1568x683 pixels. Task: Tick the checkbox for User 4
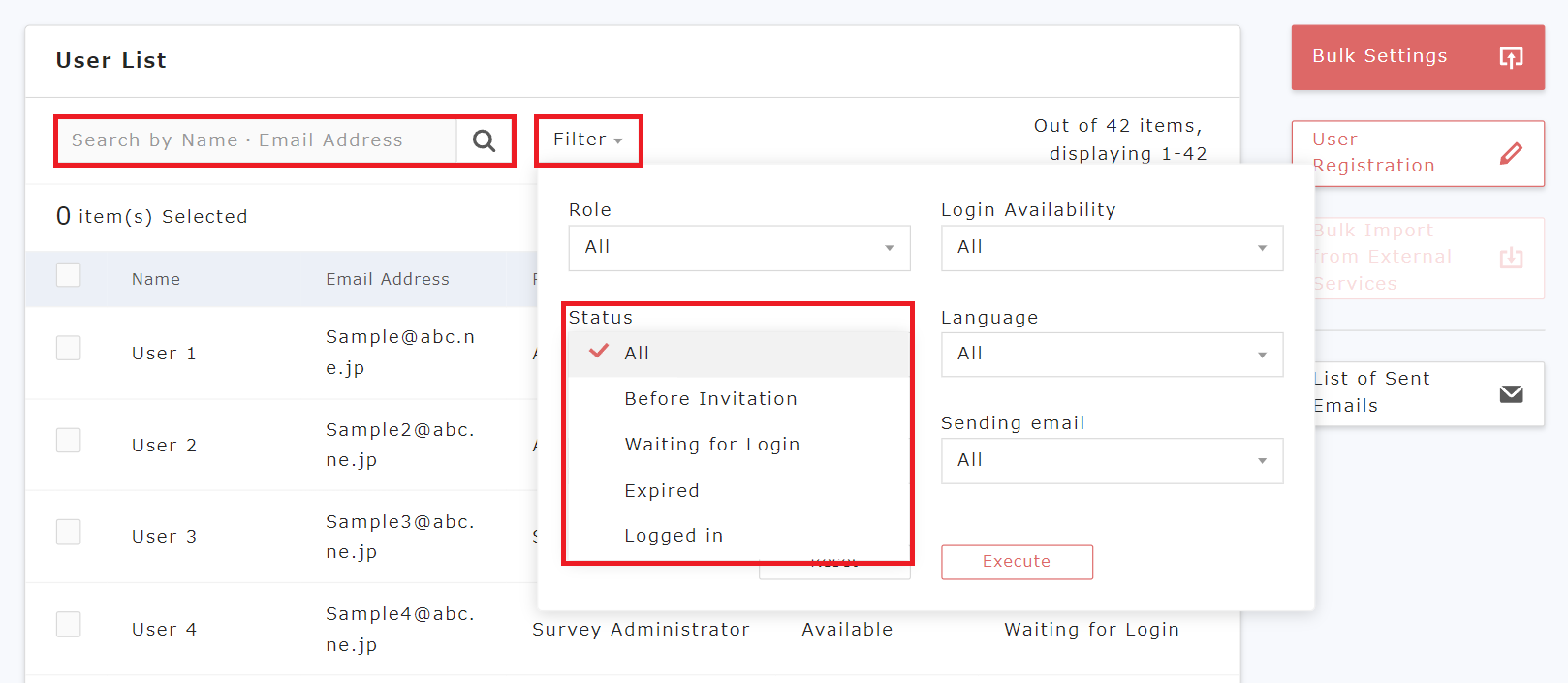coord(69,625)
